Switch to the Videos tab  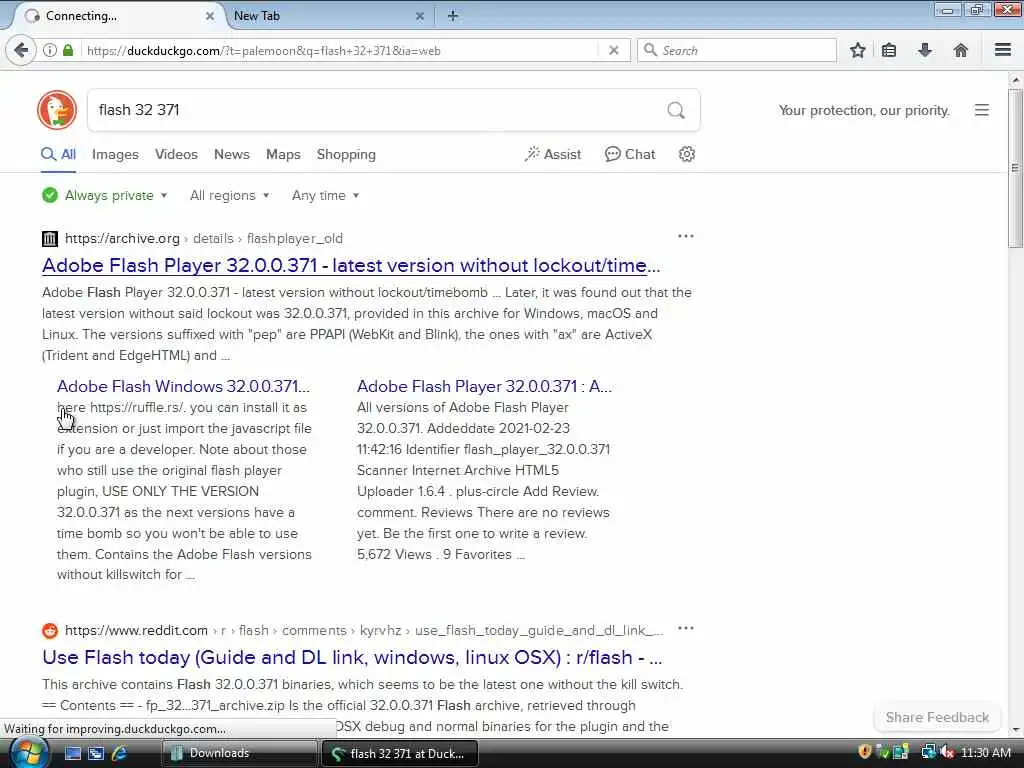[x=176, y=155]
